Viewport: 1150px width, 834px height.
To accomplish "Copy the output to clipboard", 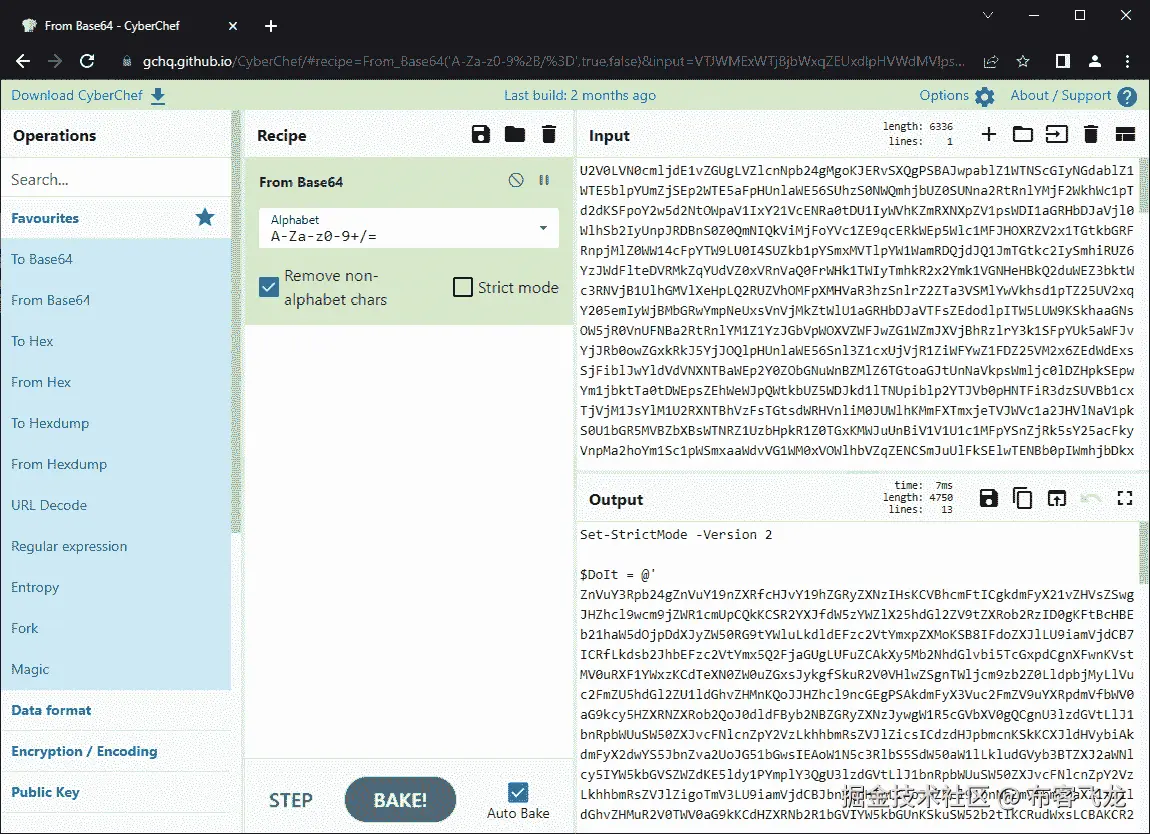I will click(x=1022, y=497).
